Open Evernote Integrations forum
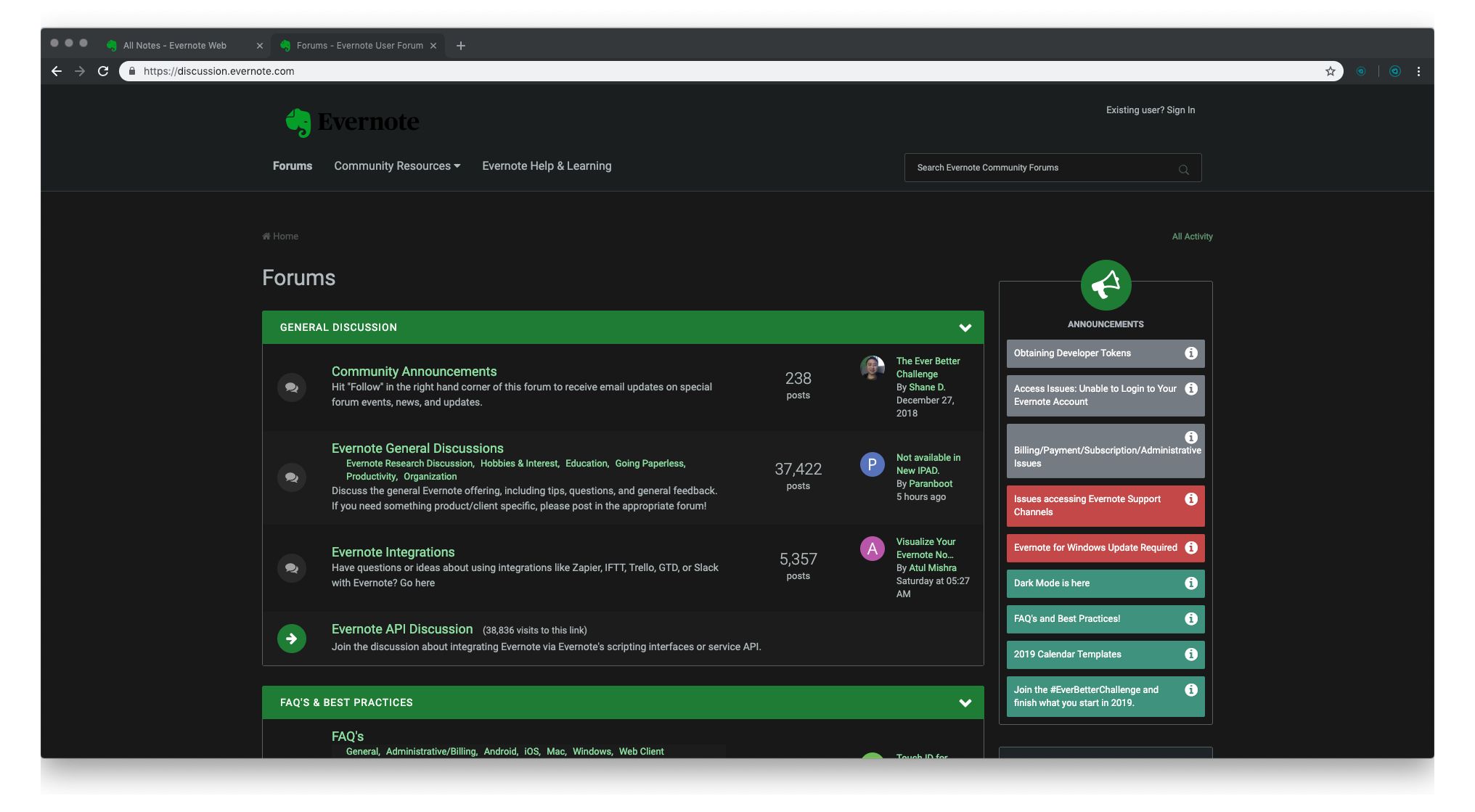Image resolution: width=1475 pixels, height=812 pixels. [393, 552]
